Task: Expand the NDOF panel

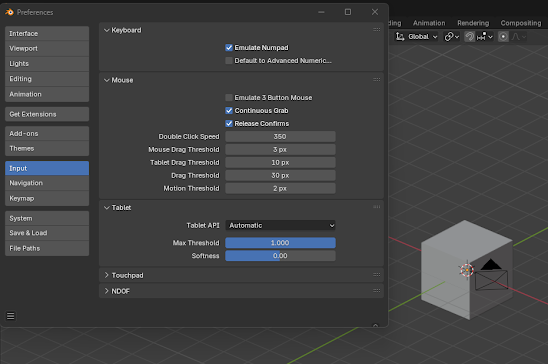Action: pos(107,291)
